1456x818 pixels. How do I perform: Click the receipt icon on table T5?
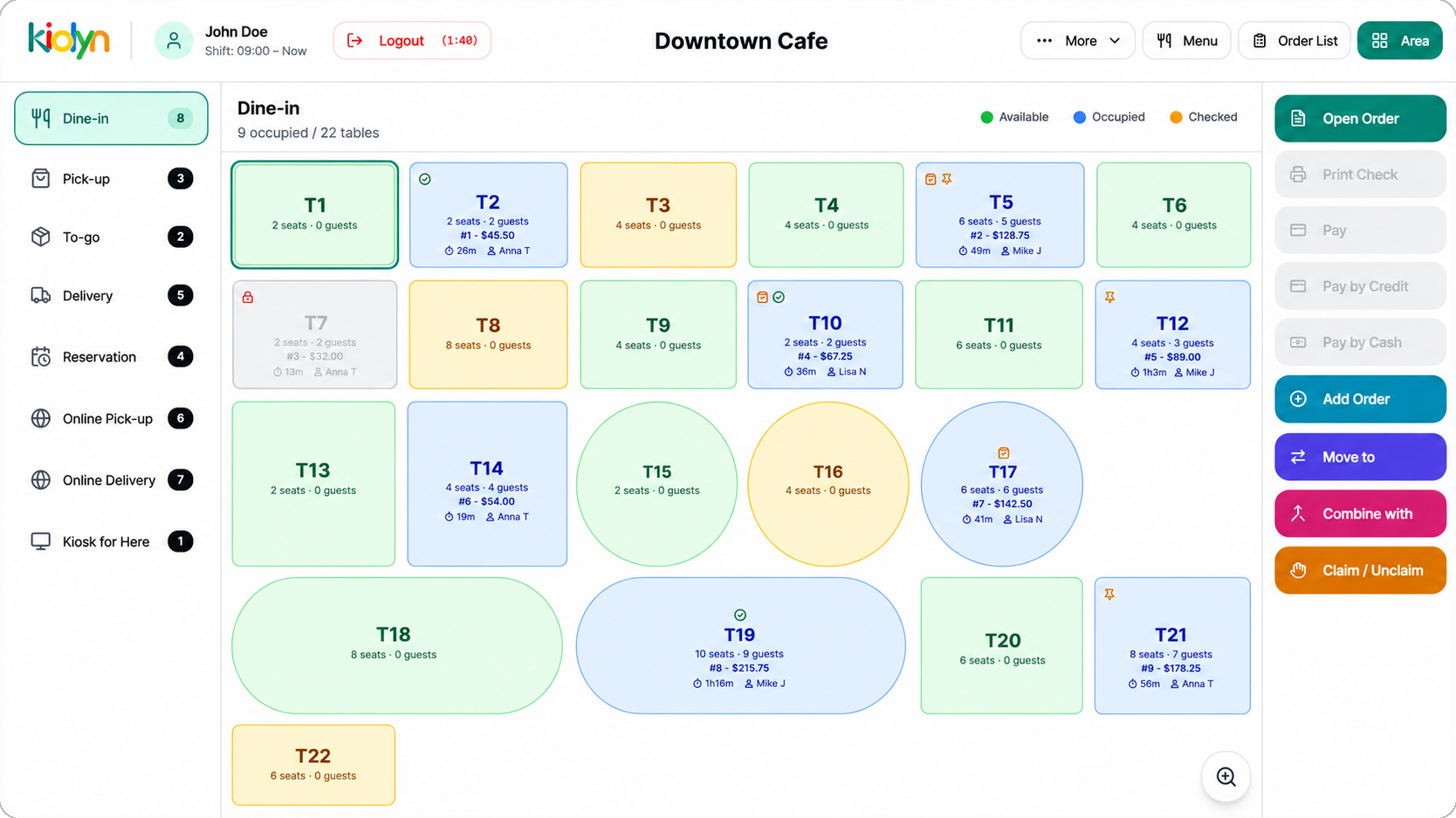point(931,179)
